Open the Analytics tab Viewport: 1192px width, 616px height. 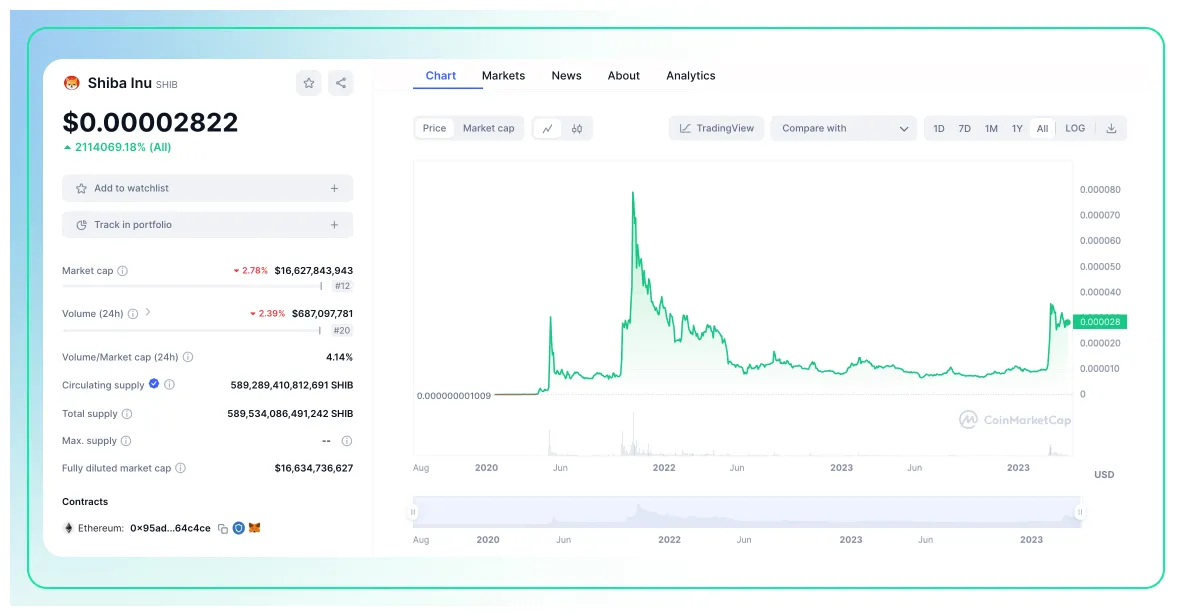click(x=690, y=75)
